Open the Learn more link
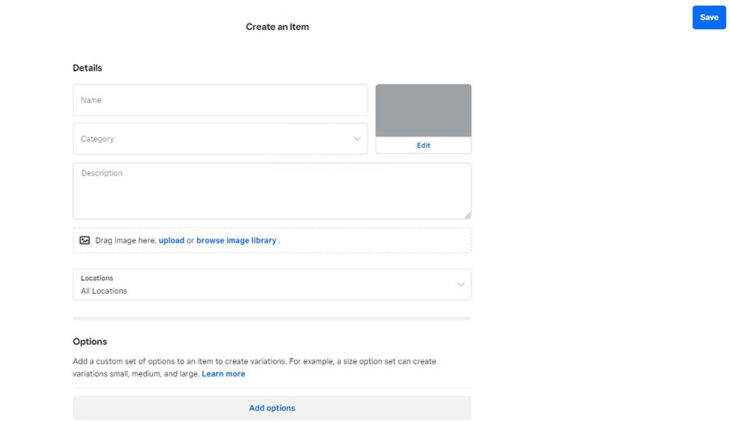Screen dimensions: 730x422 223,374
